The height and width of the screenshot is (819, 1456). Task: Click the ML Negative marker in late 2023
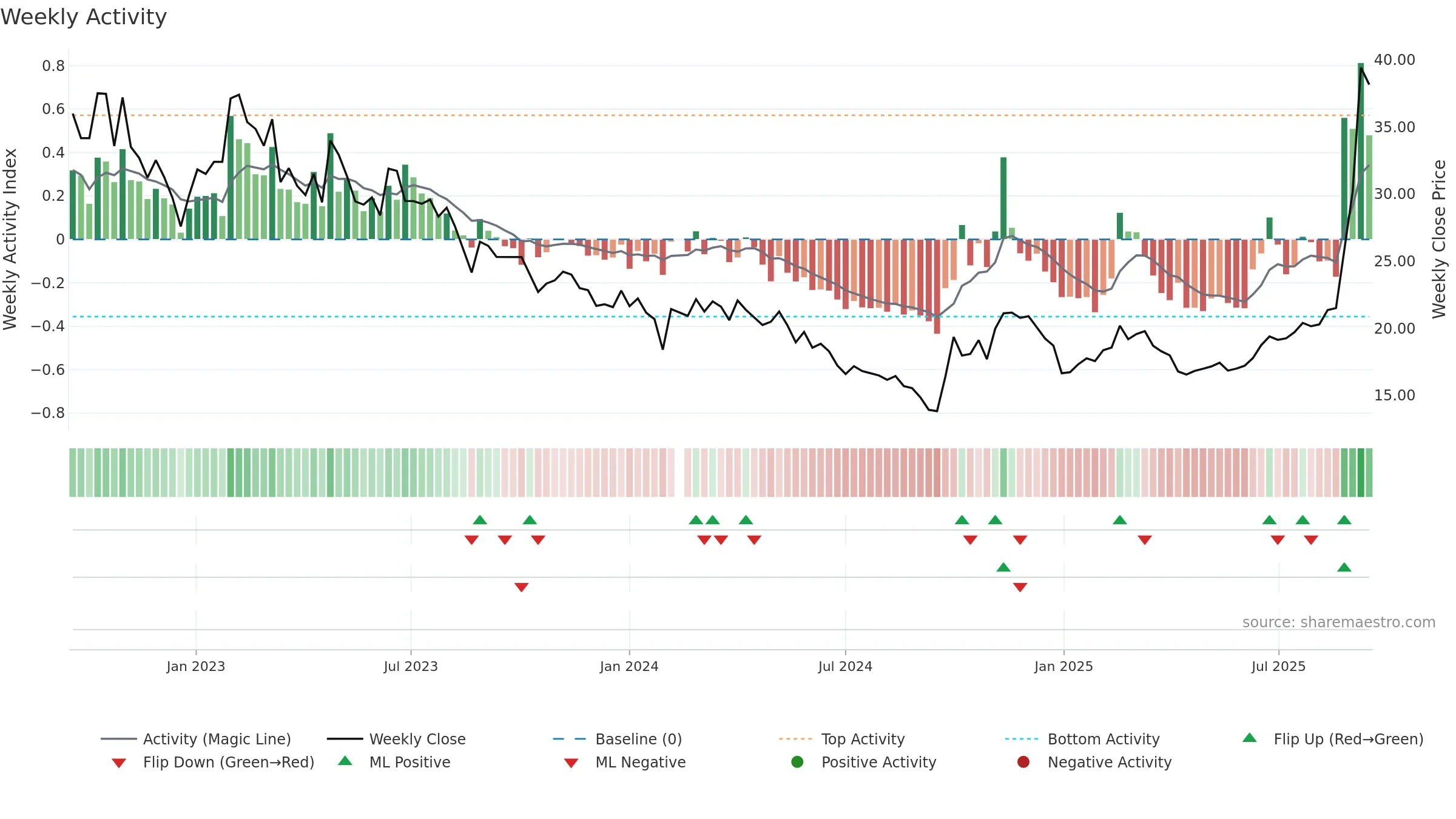coord(521,587)
